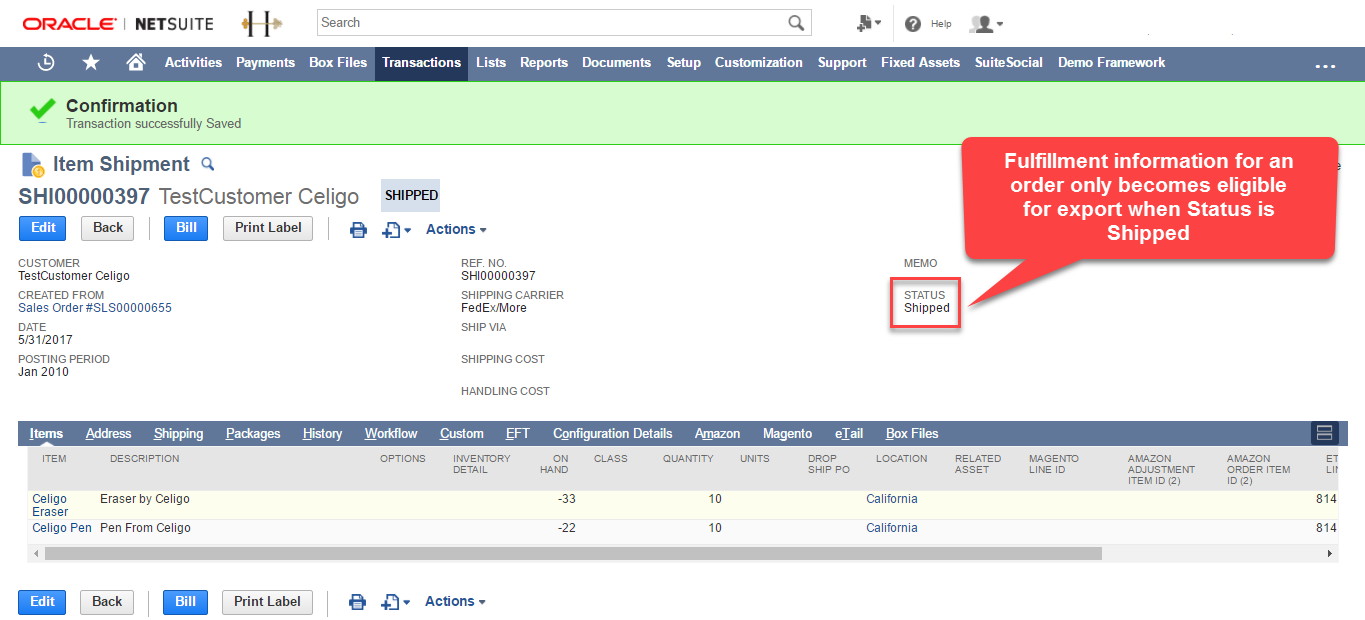Open the Celigo Eraser item link
Screen dimensions: 1365x620
[x=50, y=505]
